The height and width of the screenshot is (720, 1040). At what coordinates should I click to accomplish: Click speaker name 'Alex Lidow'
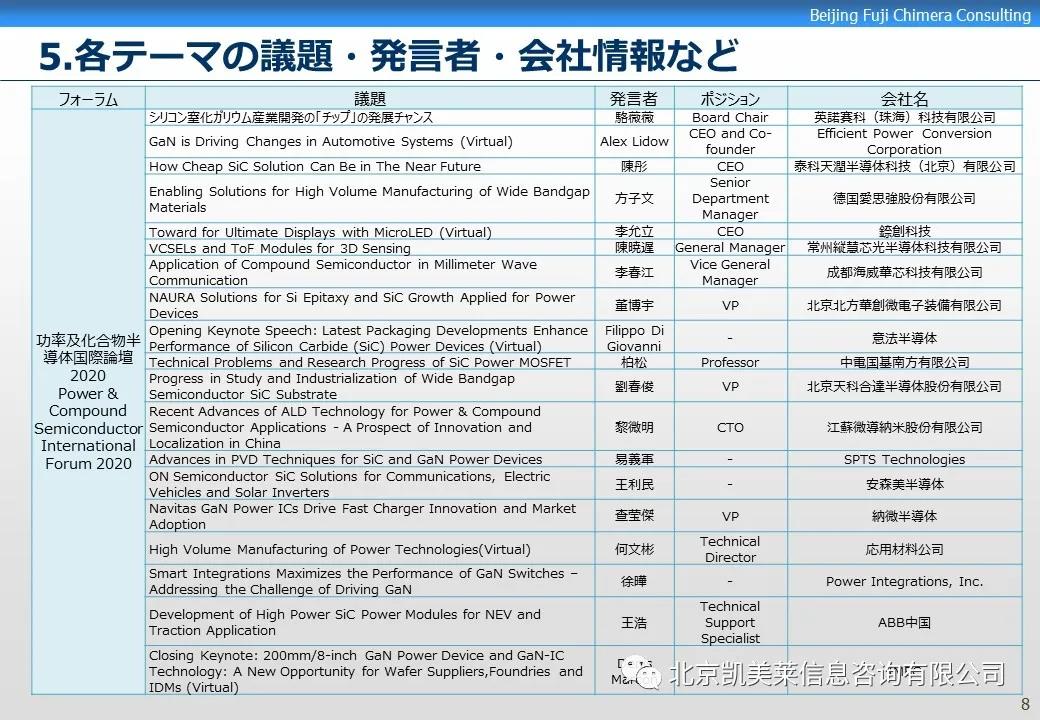634,141
